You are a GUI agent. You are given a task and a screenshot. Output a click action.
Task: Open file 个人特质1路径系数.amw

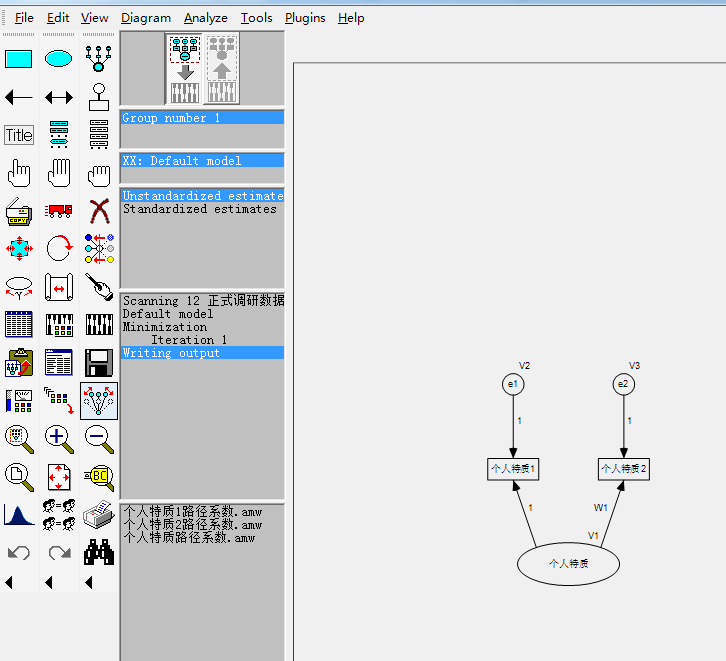(193, 511)
